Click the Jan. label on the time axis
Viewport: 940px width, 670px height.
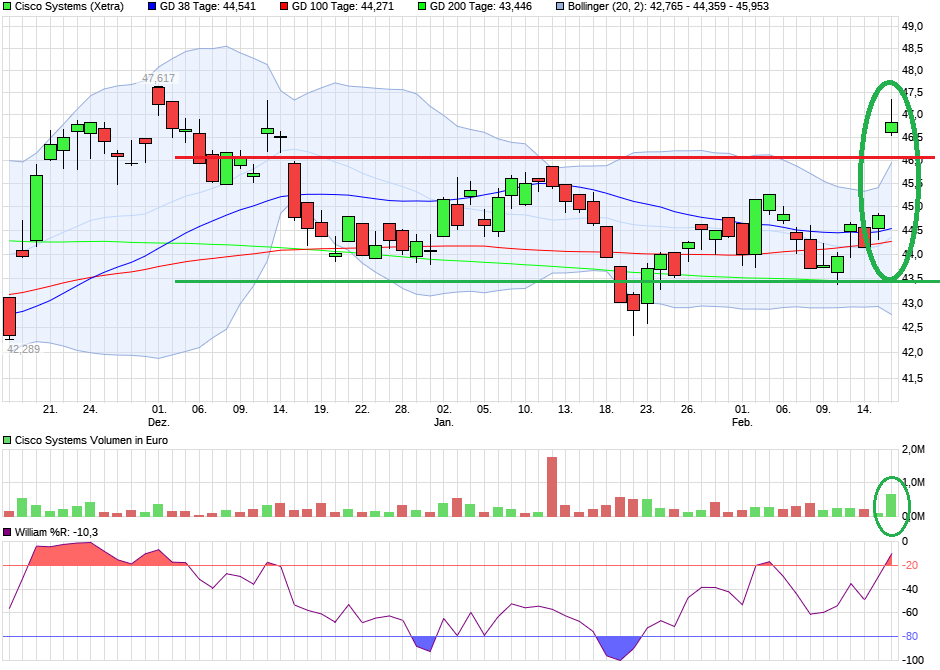443,421
